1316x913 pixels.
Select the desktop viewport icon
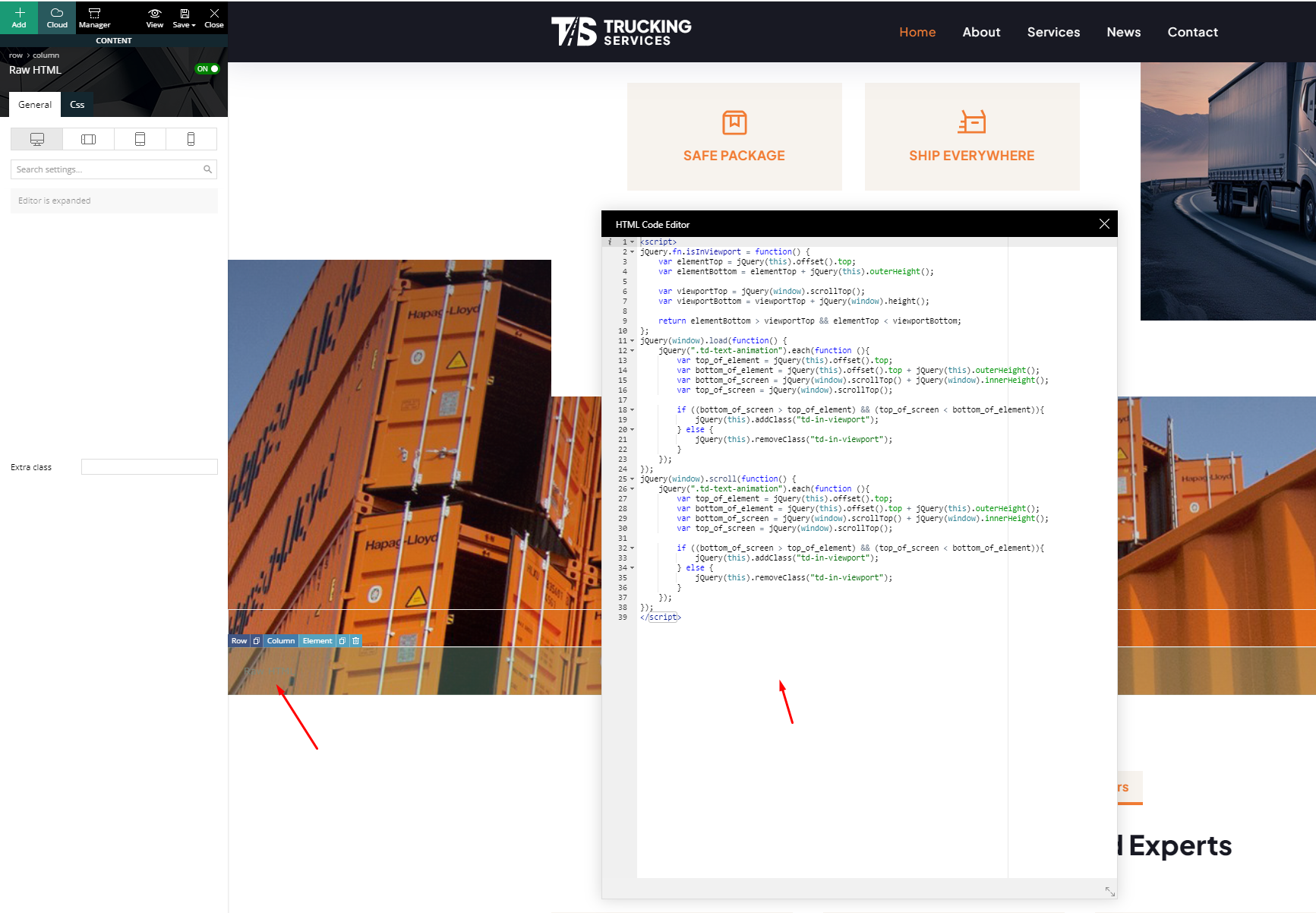(36, 139)
